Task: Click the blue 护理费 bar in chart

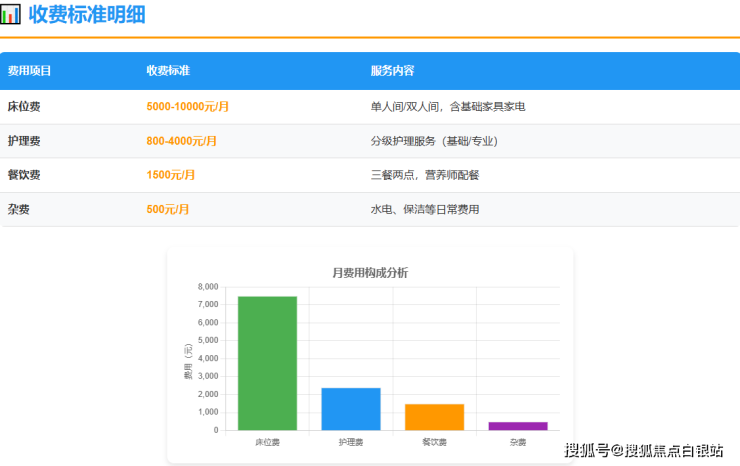Action: (351, 409)
